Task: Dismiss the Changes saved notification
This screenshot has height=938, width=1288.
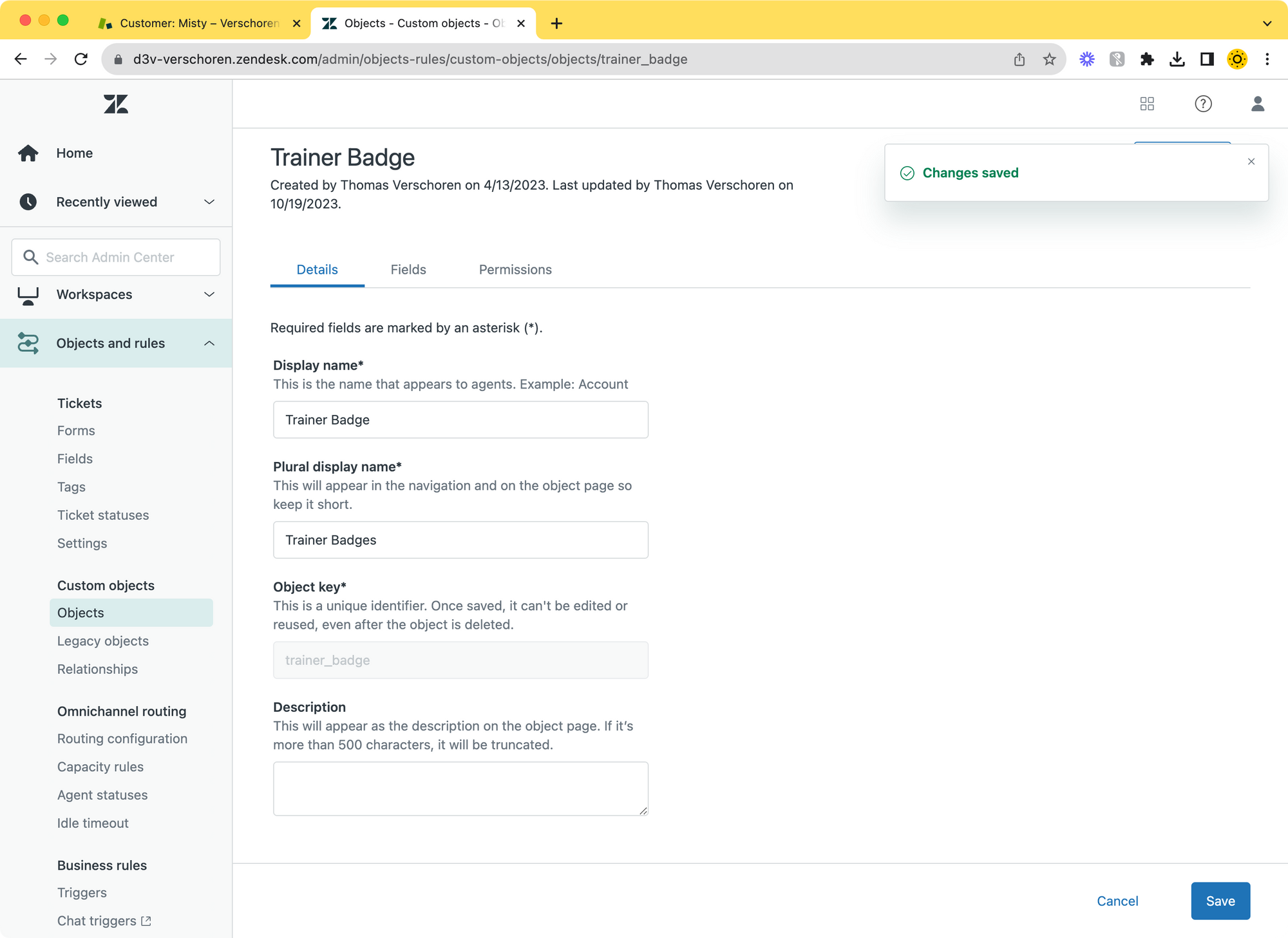Action: pyautogui.click(x=1251, y=162)
